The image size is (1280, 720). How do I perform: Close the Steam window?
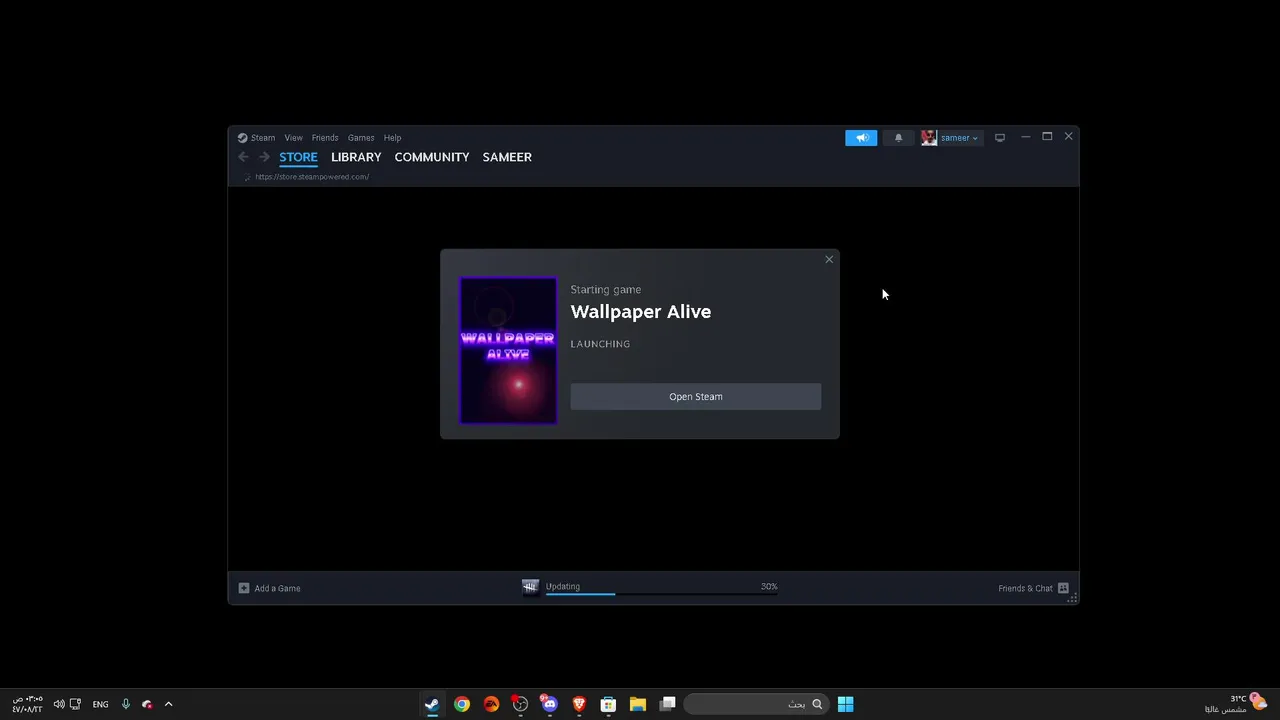[x=1068, y=137]
